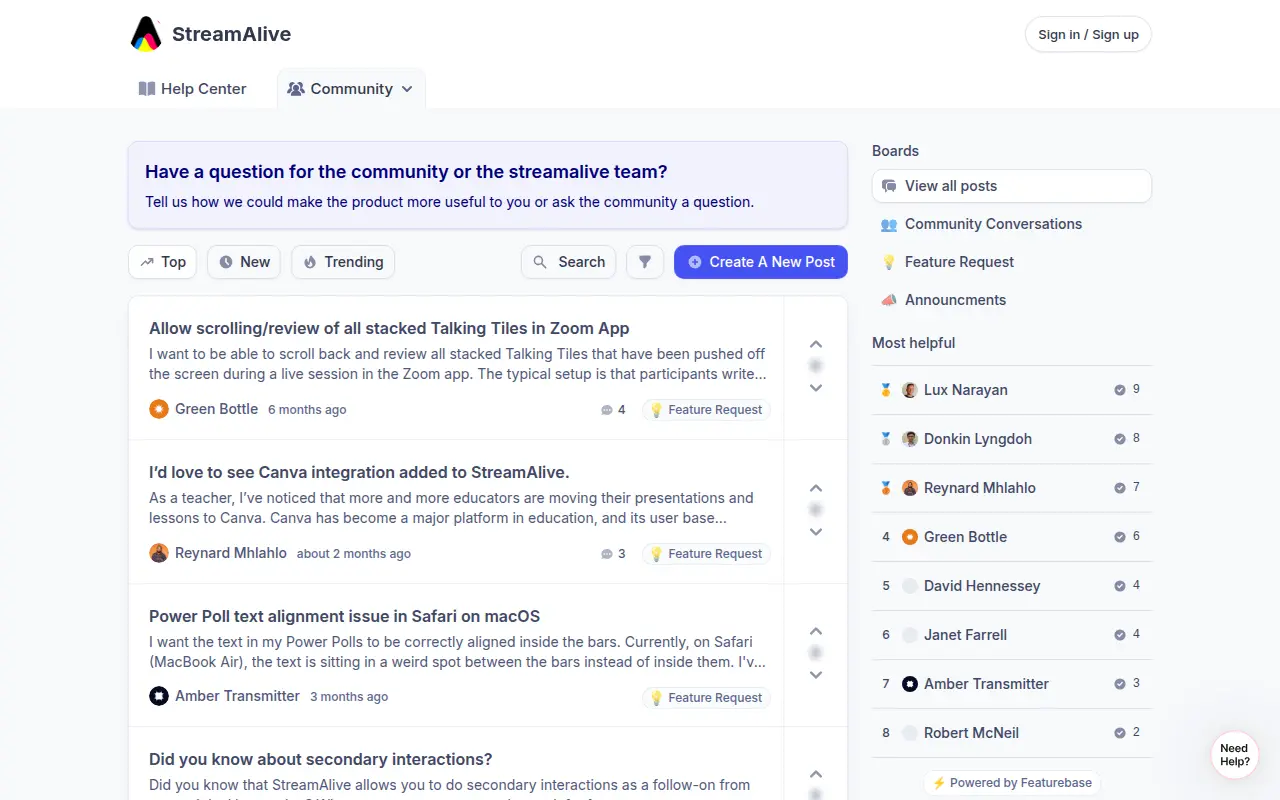The image size is (1280, 800).
Task: Downvote the Power Poll text alignment post
Action: point(816,675)
